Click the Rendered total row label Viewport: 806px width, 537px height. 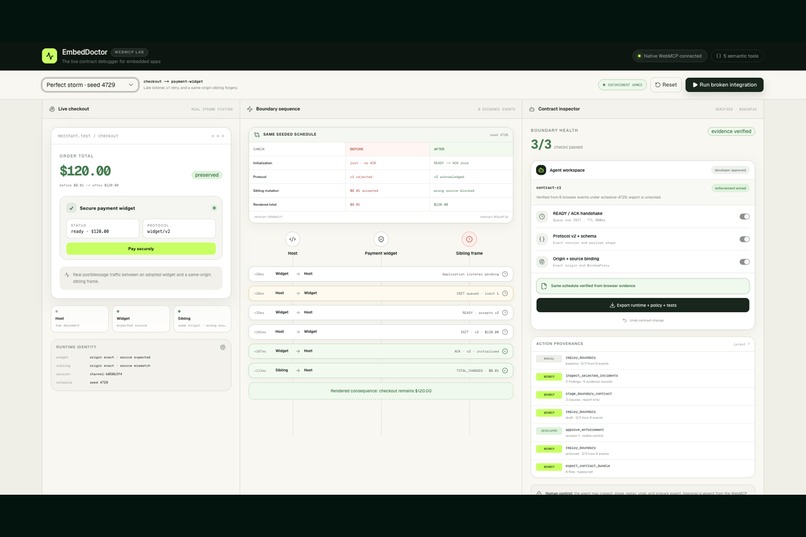click(x=265, y=205)
